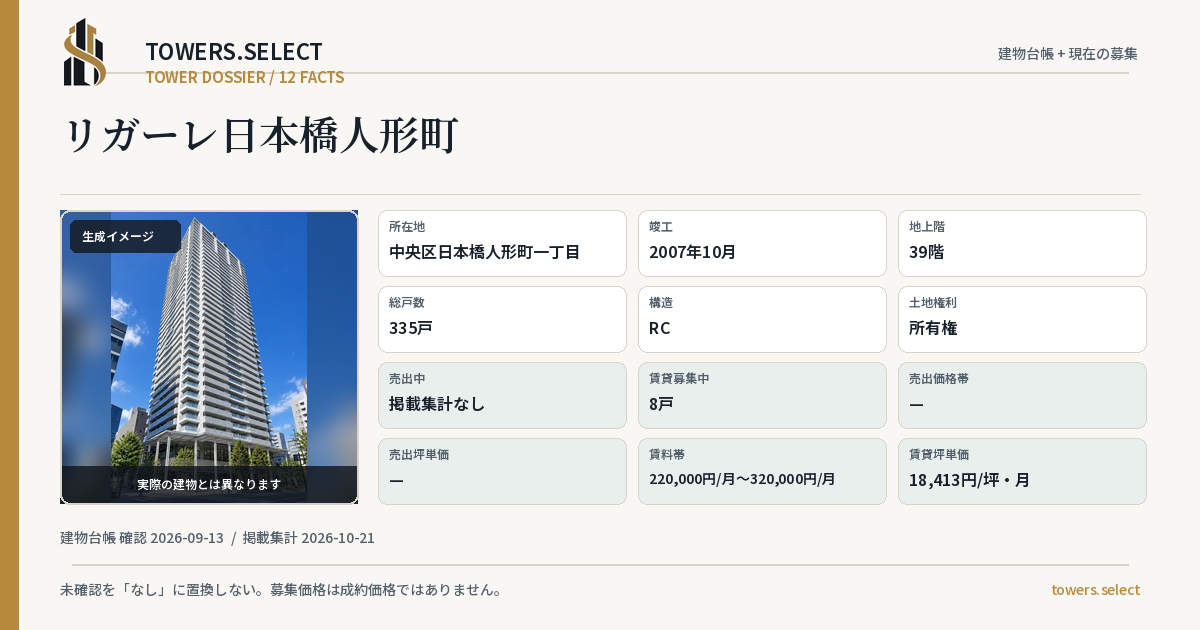This screenshot has height=630, width=1200.
Task: Click the 売出坪単価 card
Action: [502, 471]
